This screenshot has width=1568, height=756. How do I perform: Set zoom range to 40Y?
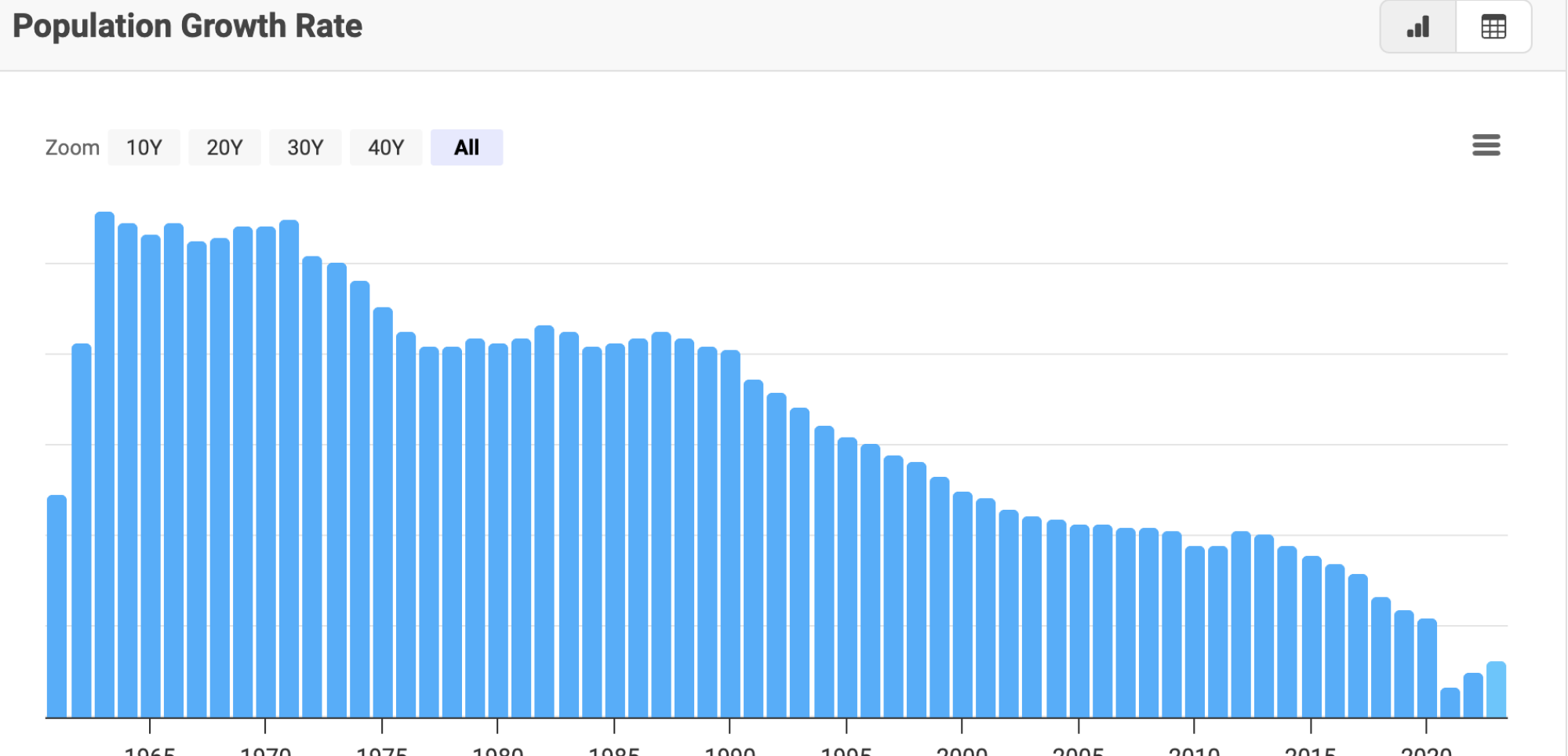(x=386, y=147)
